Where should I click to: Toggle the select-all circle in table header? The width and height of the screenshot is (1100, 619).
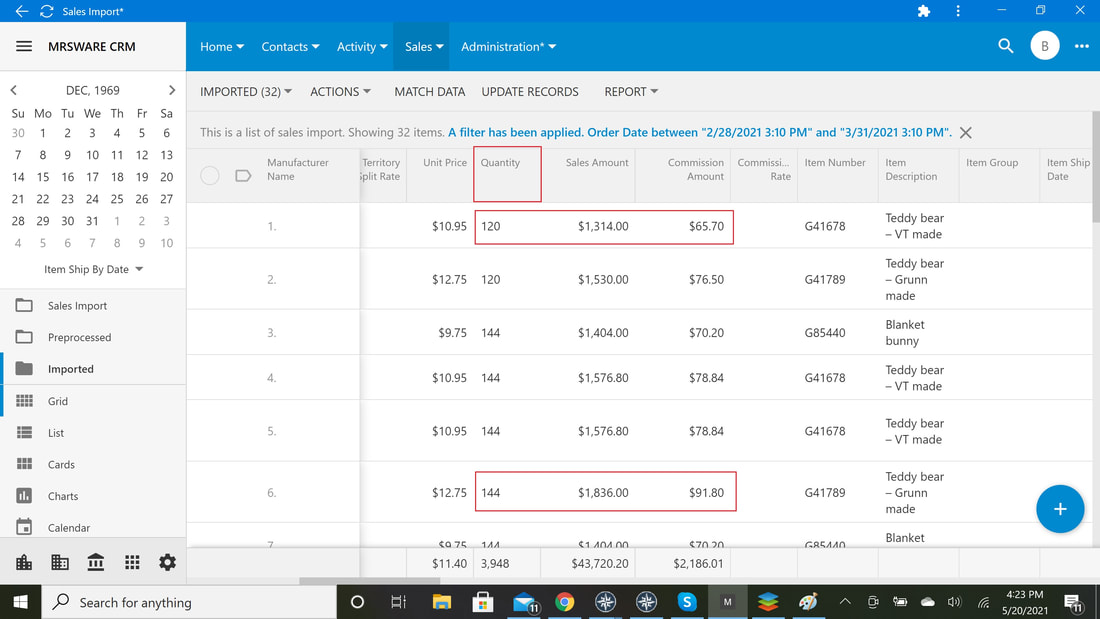pyautogui.click(x=210, y=175)
